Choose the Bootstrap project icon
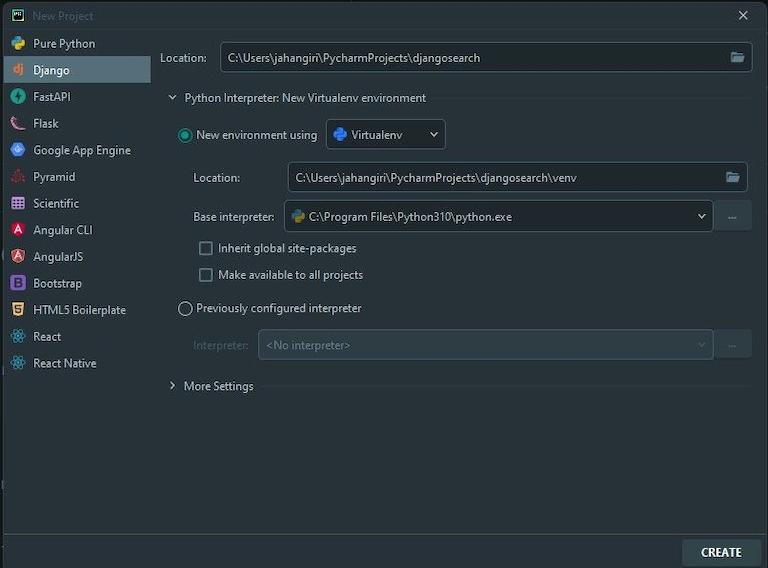 18,283
